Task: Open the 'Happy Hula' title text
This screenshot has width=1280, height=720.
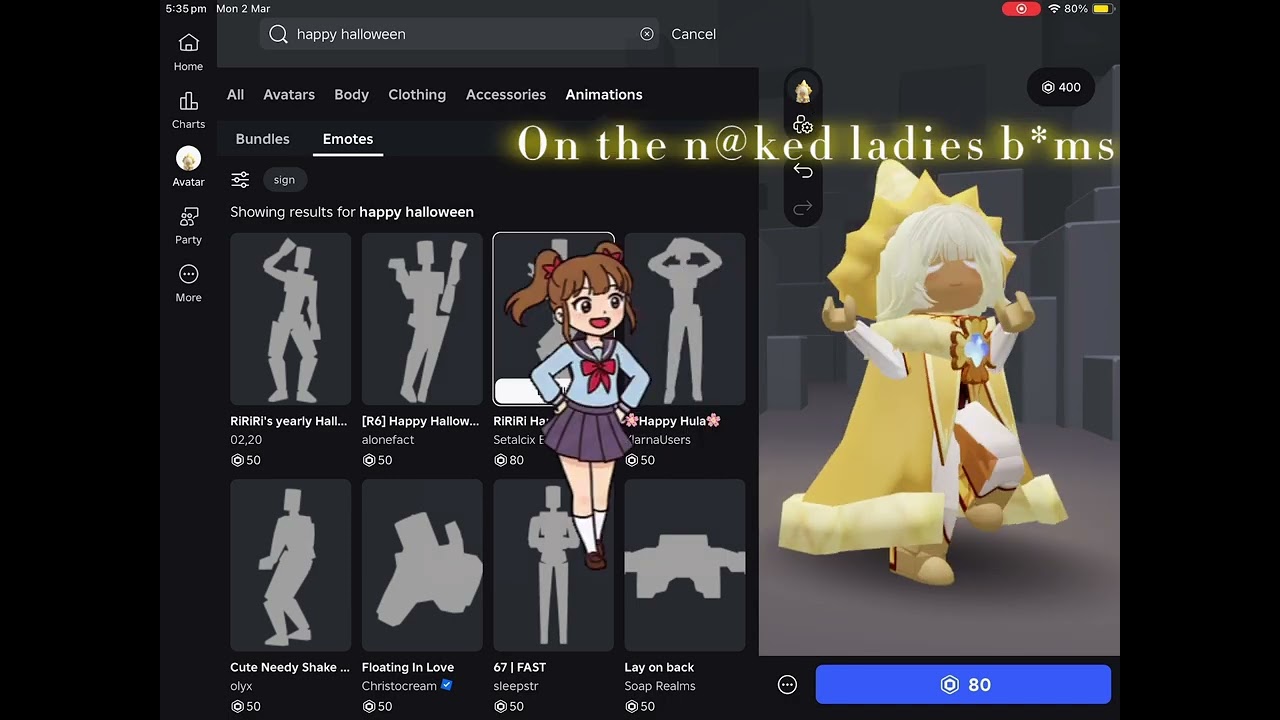Action: click(x=672, y=421)
